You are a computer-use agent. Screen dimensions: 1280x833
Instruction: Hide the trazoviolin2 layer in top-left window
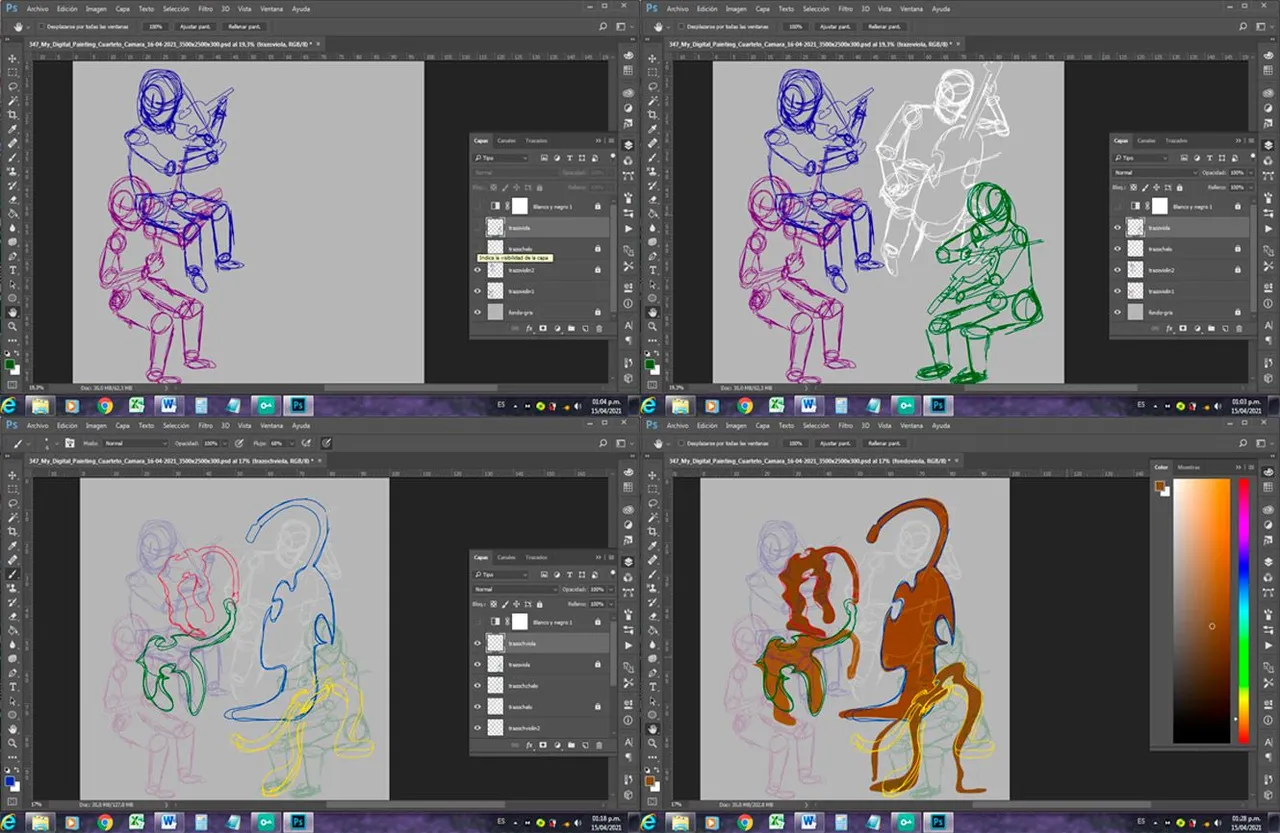pyautogui.click(x=477, y=270)
